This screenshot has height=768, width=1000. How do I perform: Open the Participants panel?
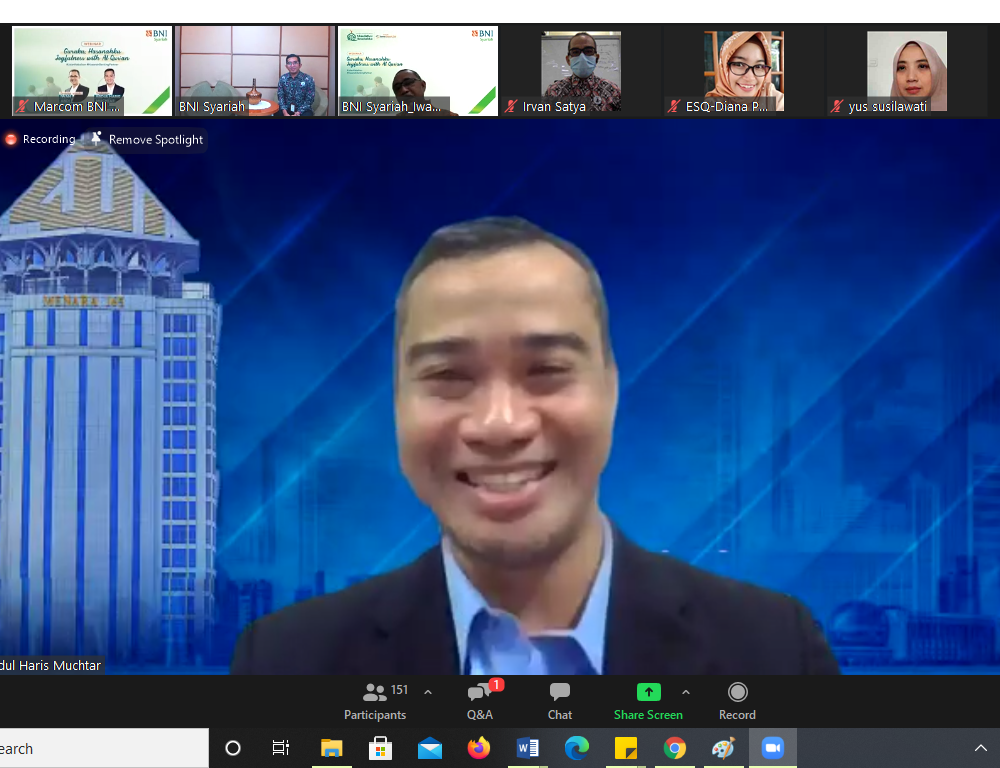pos(375,701)
